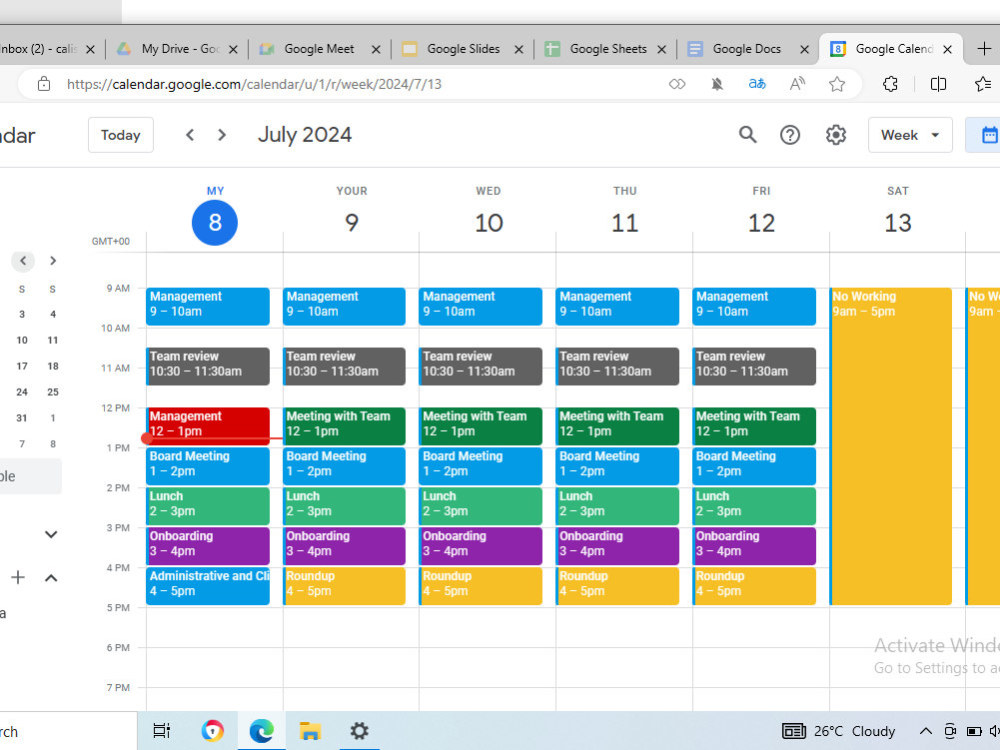Select date 24 in mini calendar
Image resolution: width=1000 pixels, height=750 pixels.
click(x=22, y=392)
